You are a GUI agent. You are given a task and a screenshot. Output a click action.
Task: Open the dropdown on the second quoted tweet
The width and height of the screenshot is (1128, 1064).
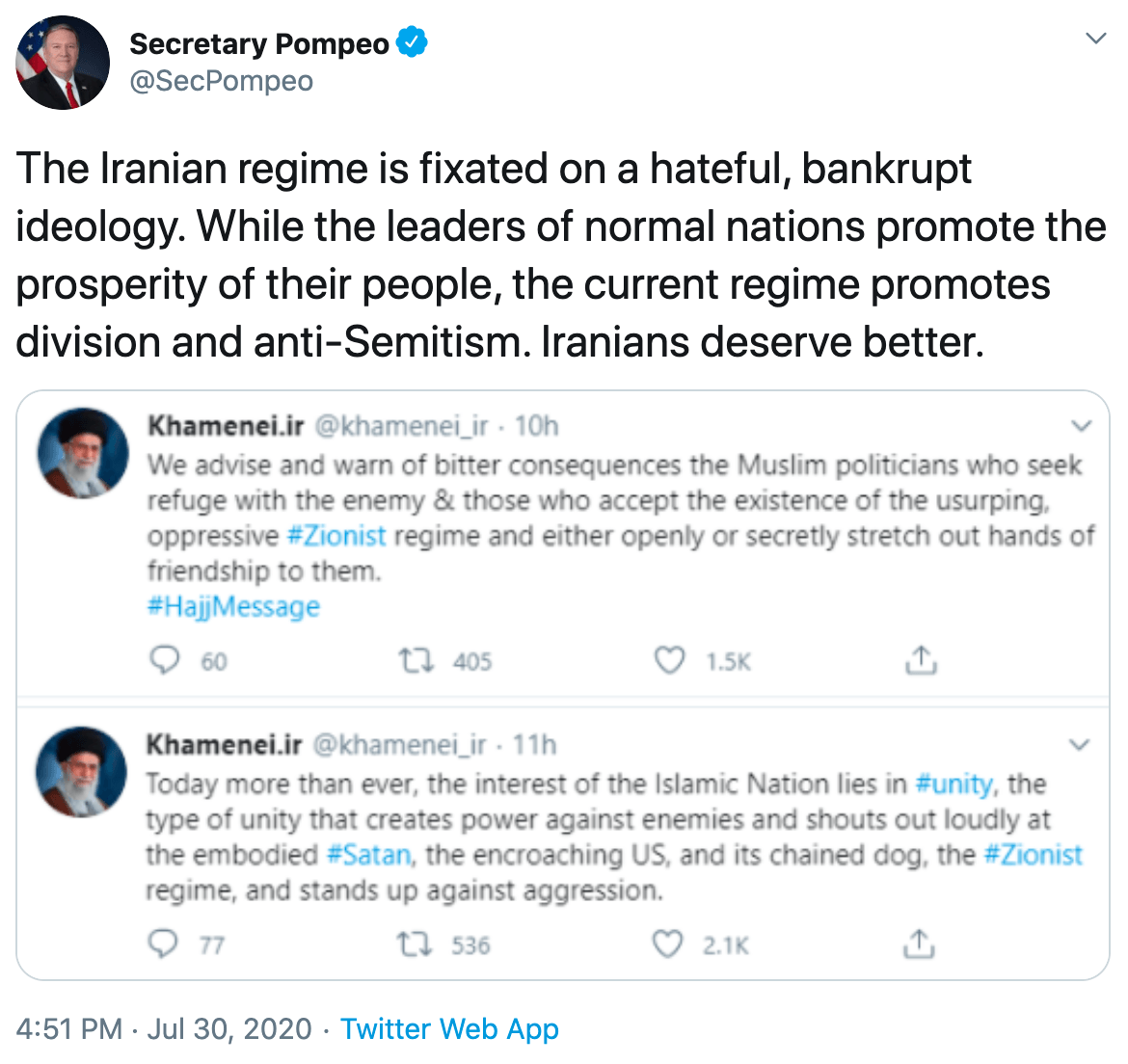[x=1079, y=744]
